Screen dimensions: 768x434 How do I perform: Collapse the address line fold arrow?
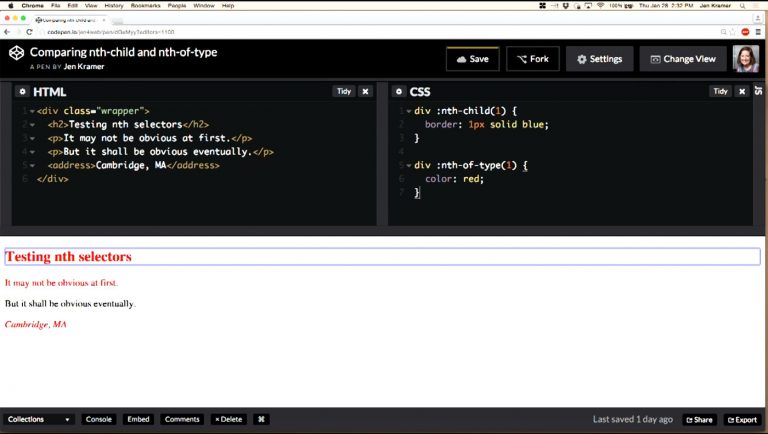[32, 166]
